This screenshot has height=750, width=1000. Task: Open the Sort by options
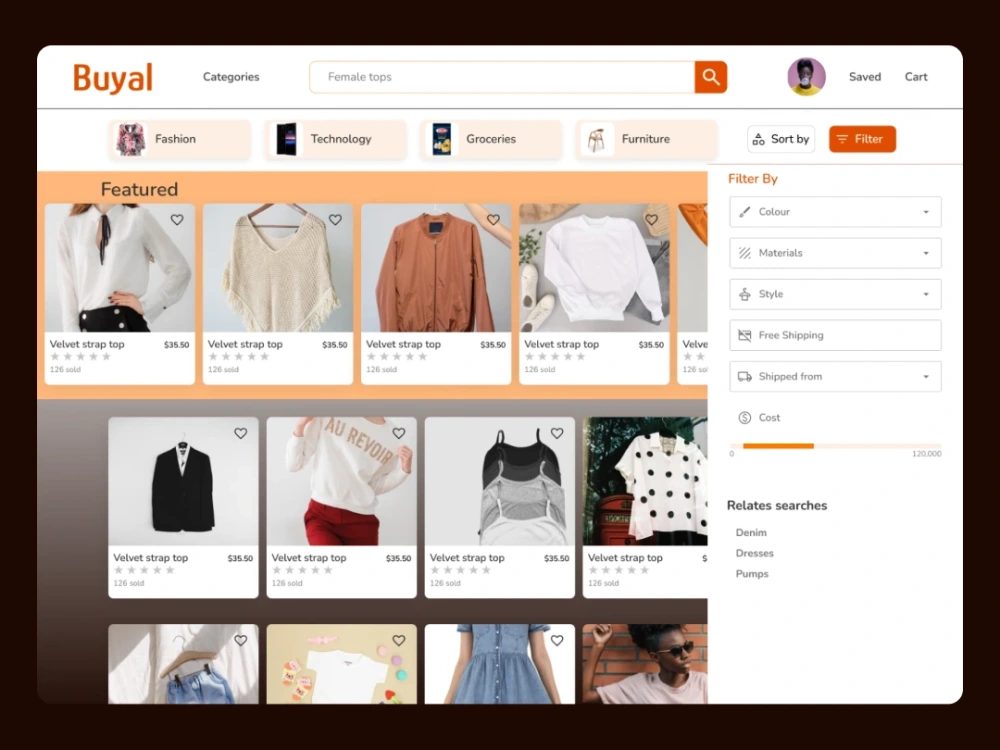[781, 139]
